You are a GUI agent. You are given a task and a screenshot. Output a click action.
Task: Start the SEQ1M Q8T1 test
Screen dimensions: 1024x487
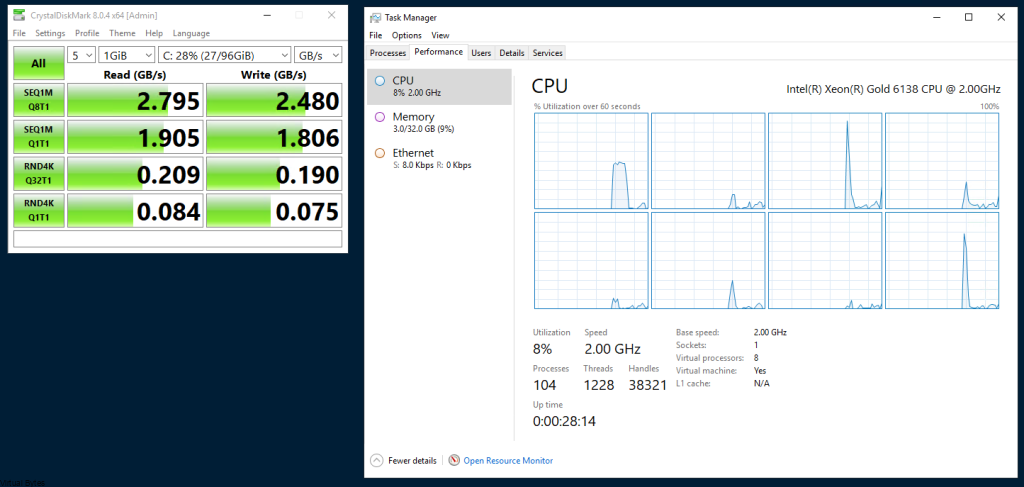(39, 100)
